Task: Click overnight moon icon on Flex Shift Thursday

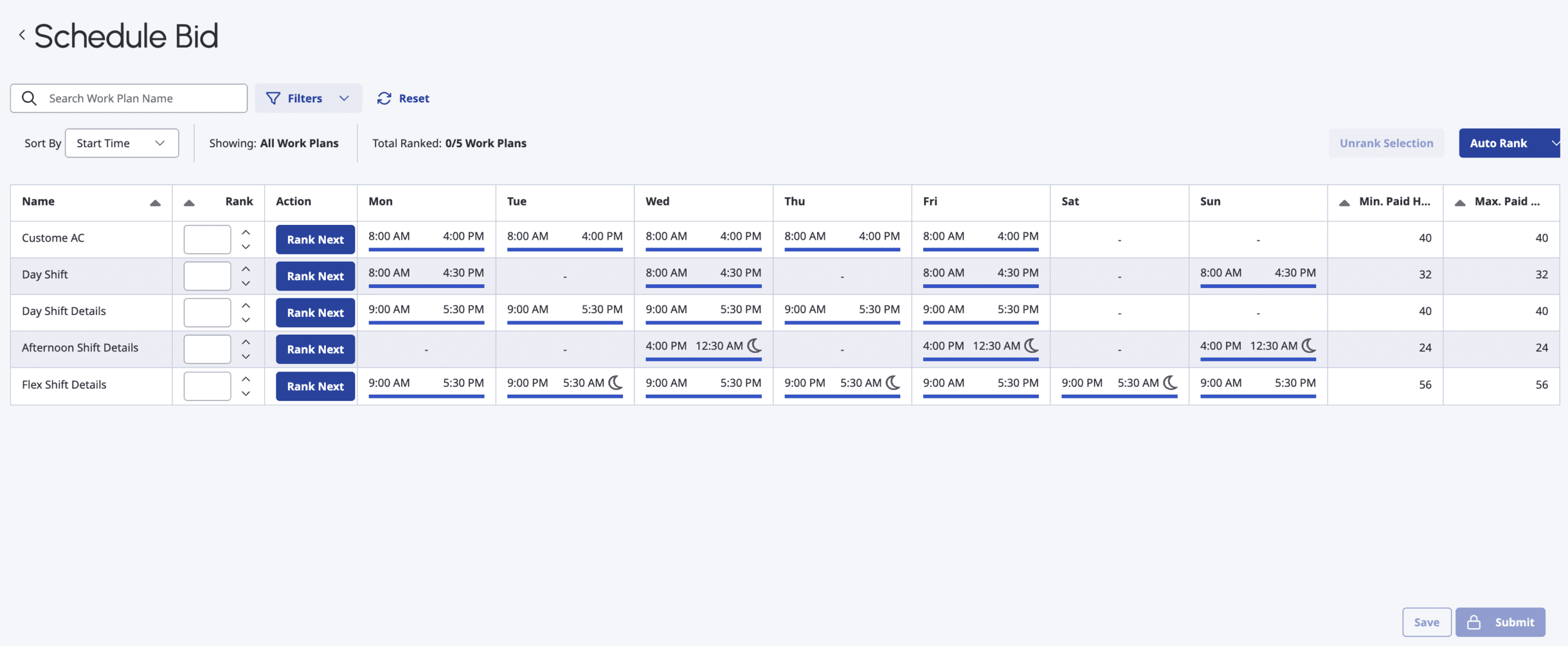Action: click(893, 382)
